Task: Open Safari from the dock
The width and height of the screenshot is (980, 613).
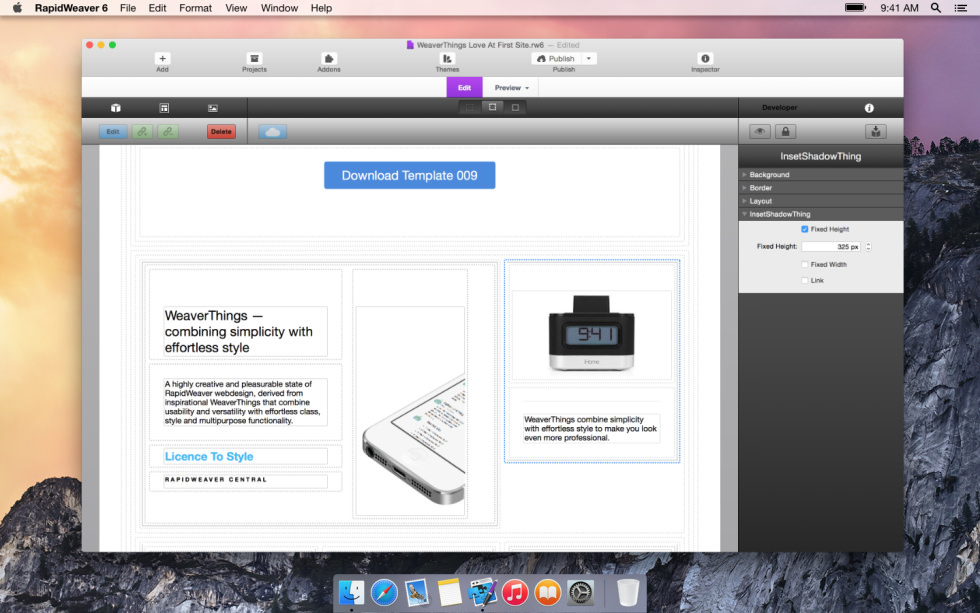Action: tap(384, 592)
